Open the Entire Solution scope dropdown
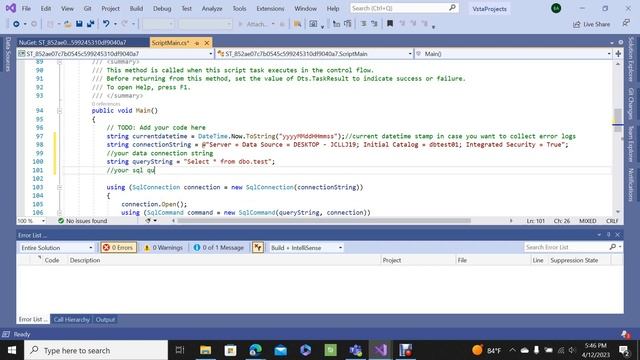640x360 pixels. coord(57,248)
